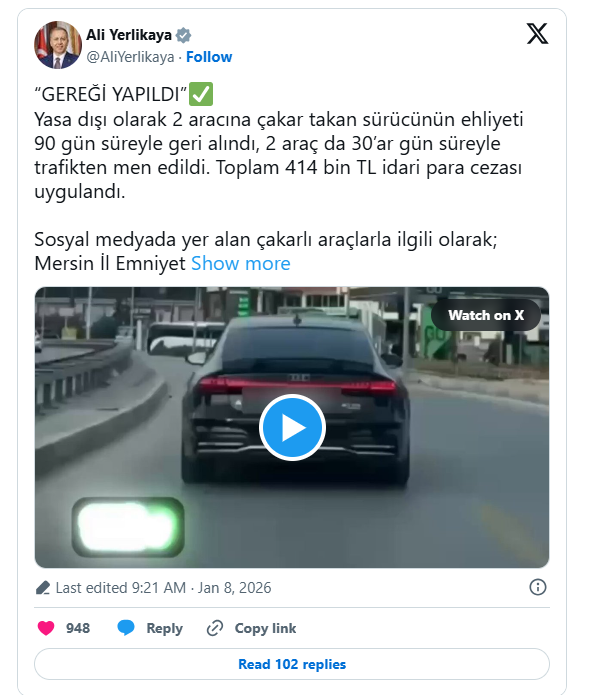Click the 948 likes count
Image resolution: width=603 pixels, height=695 pixels.
click(78, 628)
